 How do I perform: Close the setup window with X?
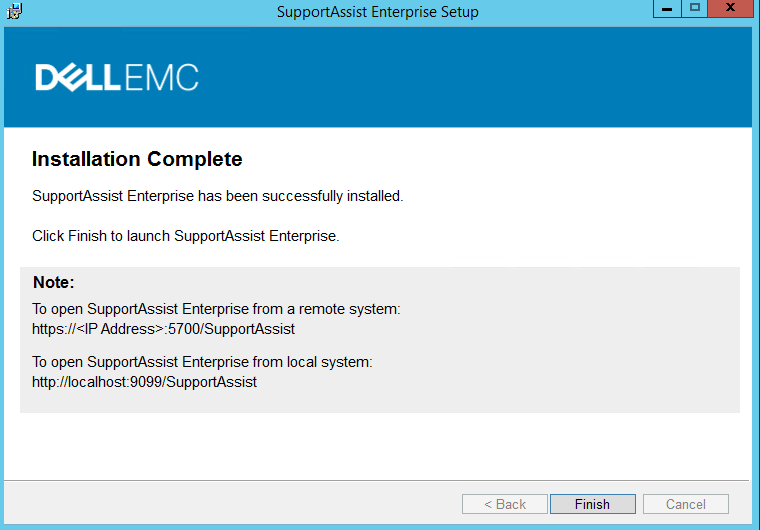(x=730, y=9)
